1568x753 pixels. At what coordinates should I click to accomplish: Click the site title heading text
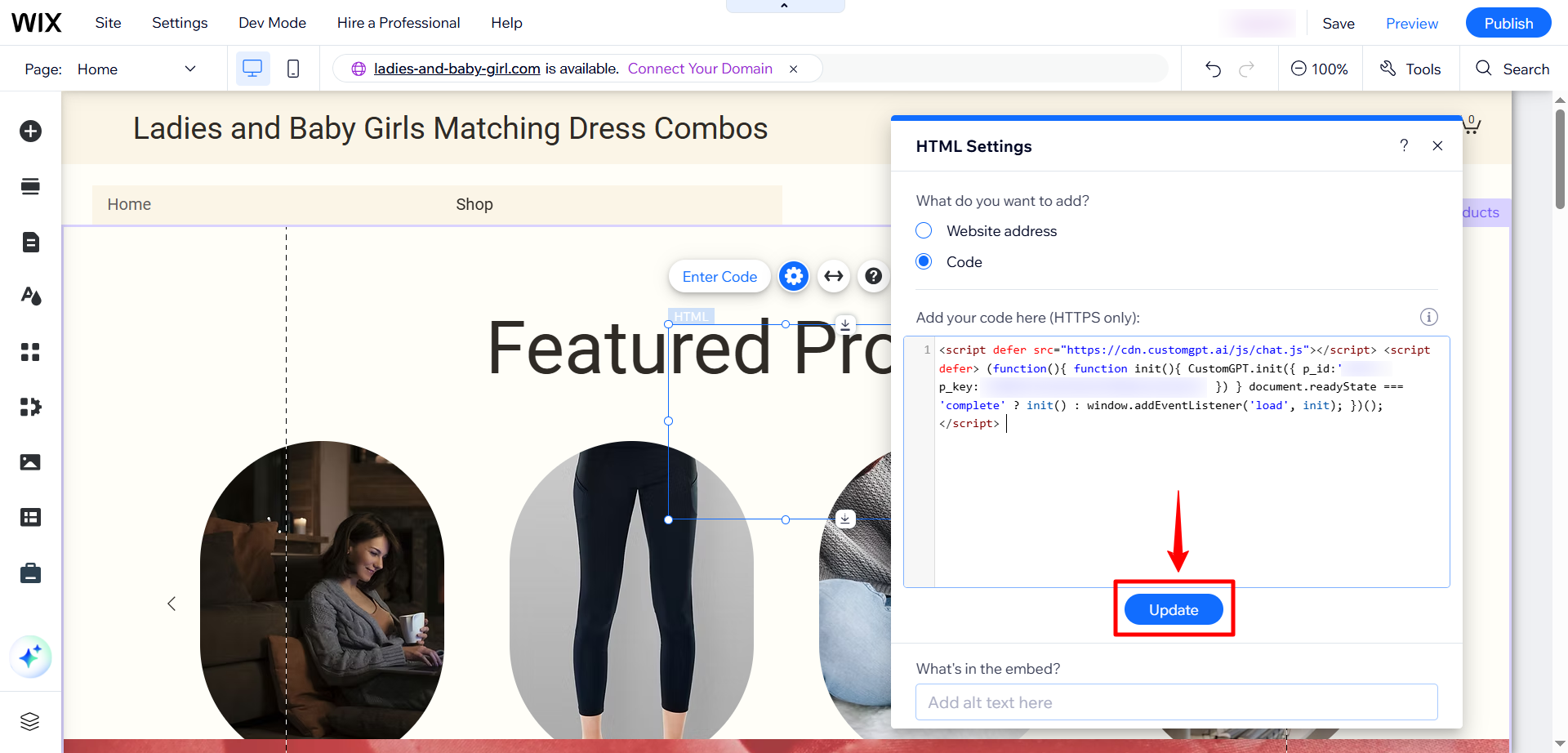click(450, 128)
